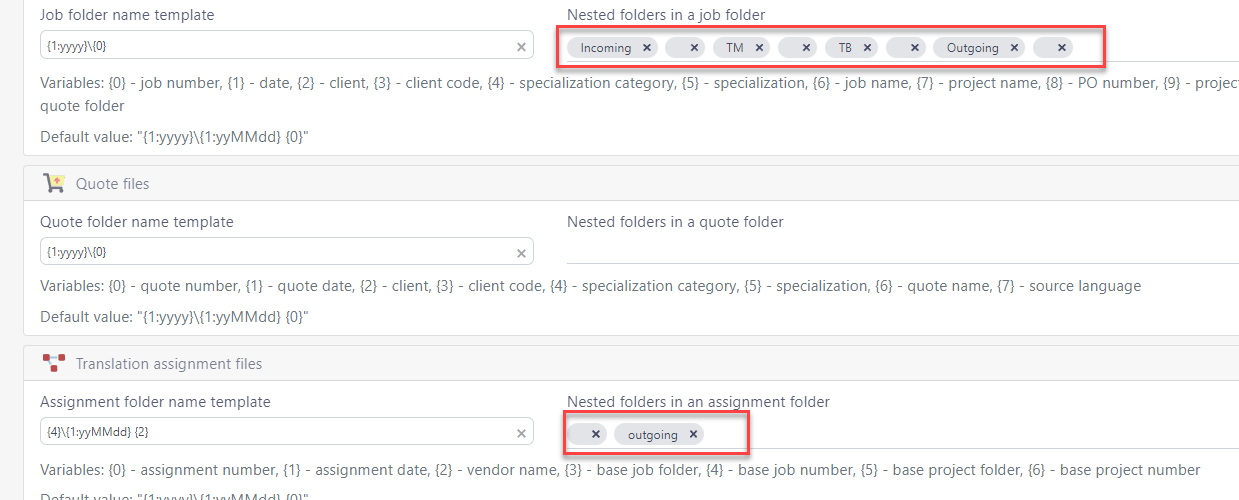Screen dimensions: 1239x500
Task: Select the outgoing chip label in assignment folder
Action: (x=653, y=434)
